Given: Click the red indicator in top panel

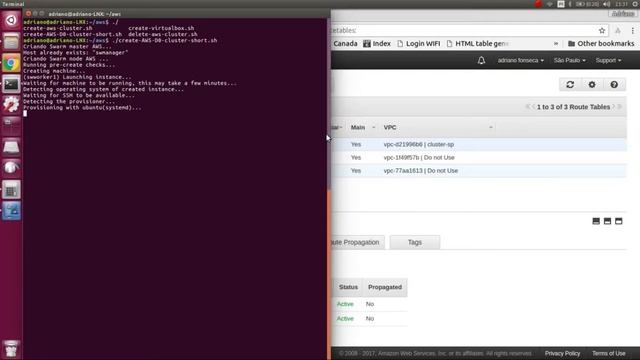Looking at the screenshot, I should 538,4.
